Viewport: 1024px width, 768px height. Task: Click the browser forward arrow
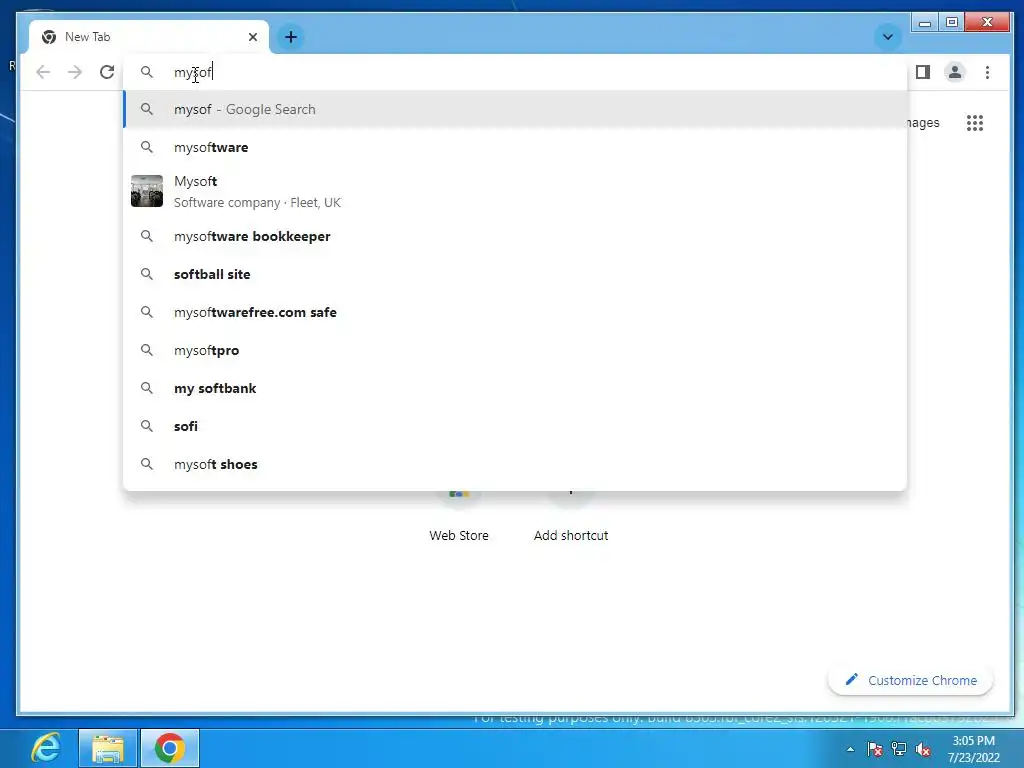click(x=75, y=72)
